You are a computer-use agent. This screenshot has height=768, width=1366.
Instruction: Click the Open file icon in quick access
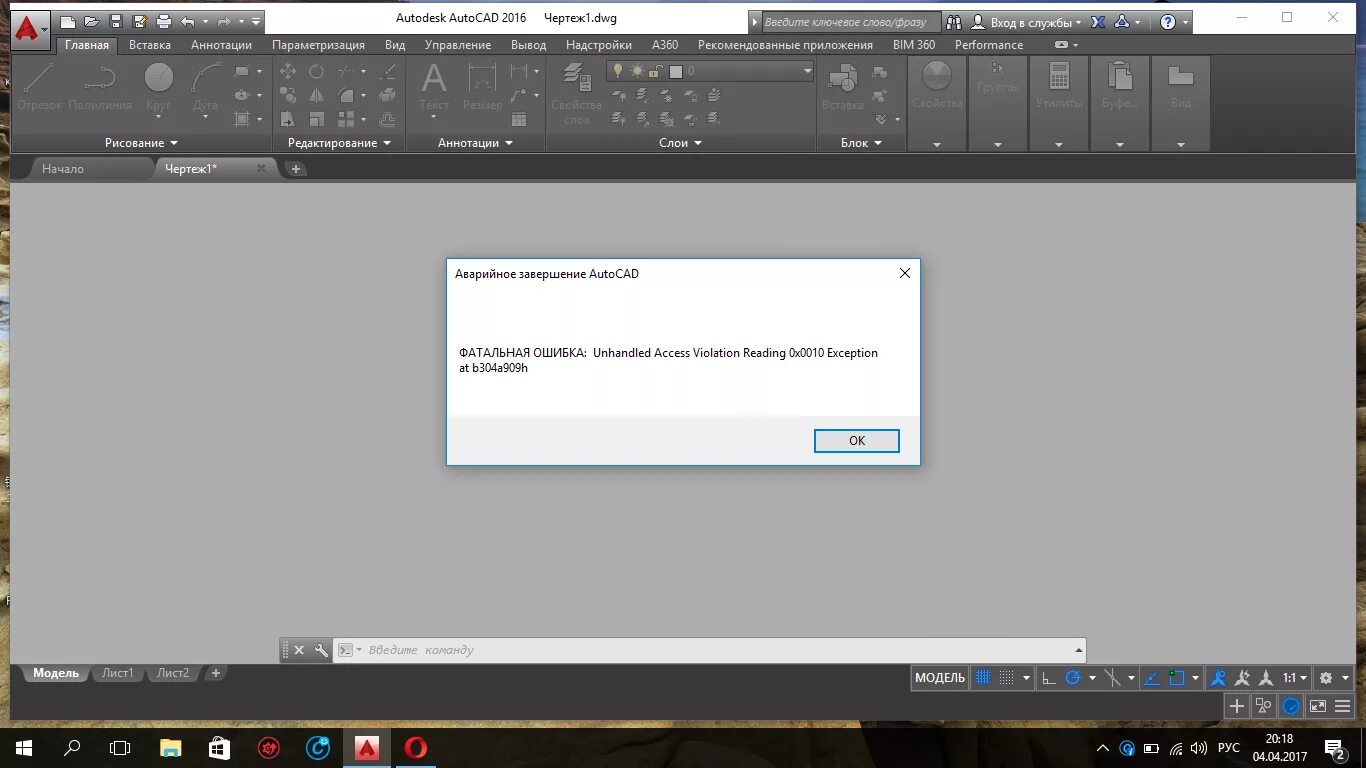pos(92,22)
